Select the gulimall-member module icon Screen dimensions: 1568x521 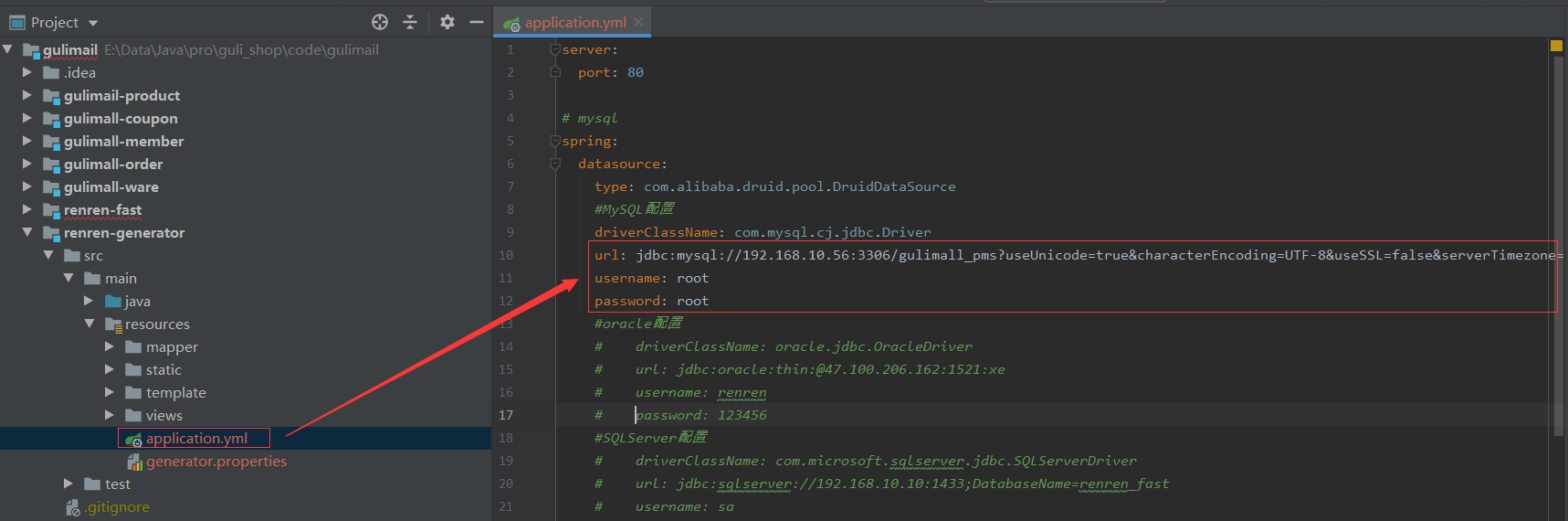[51, 142]
